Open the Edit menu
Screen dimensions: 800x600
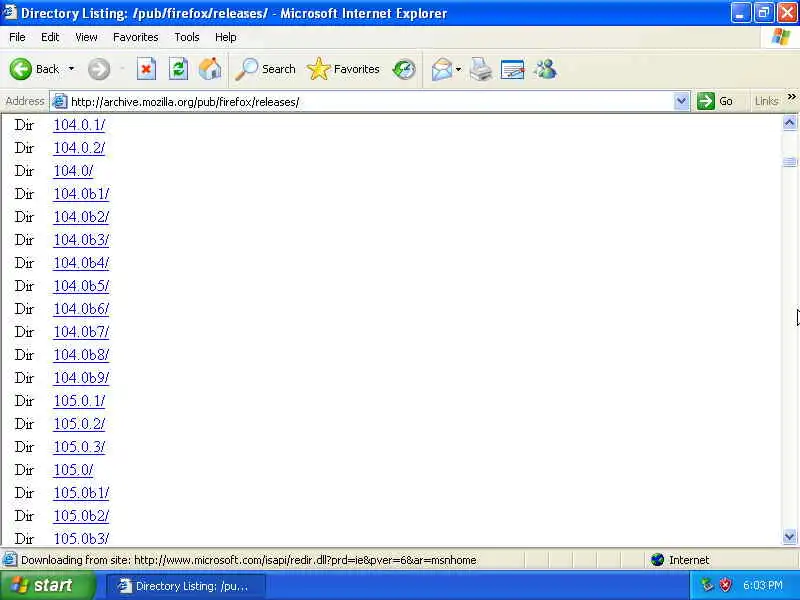click(x=50, y=37)
